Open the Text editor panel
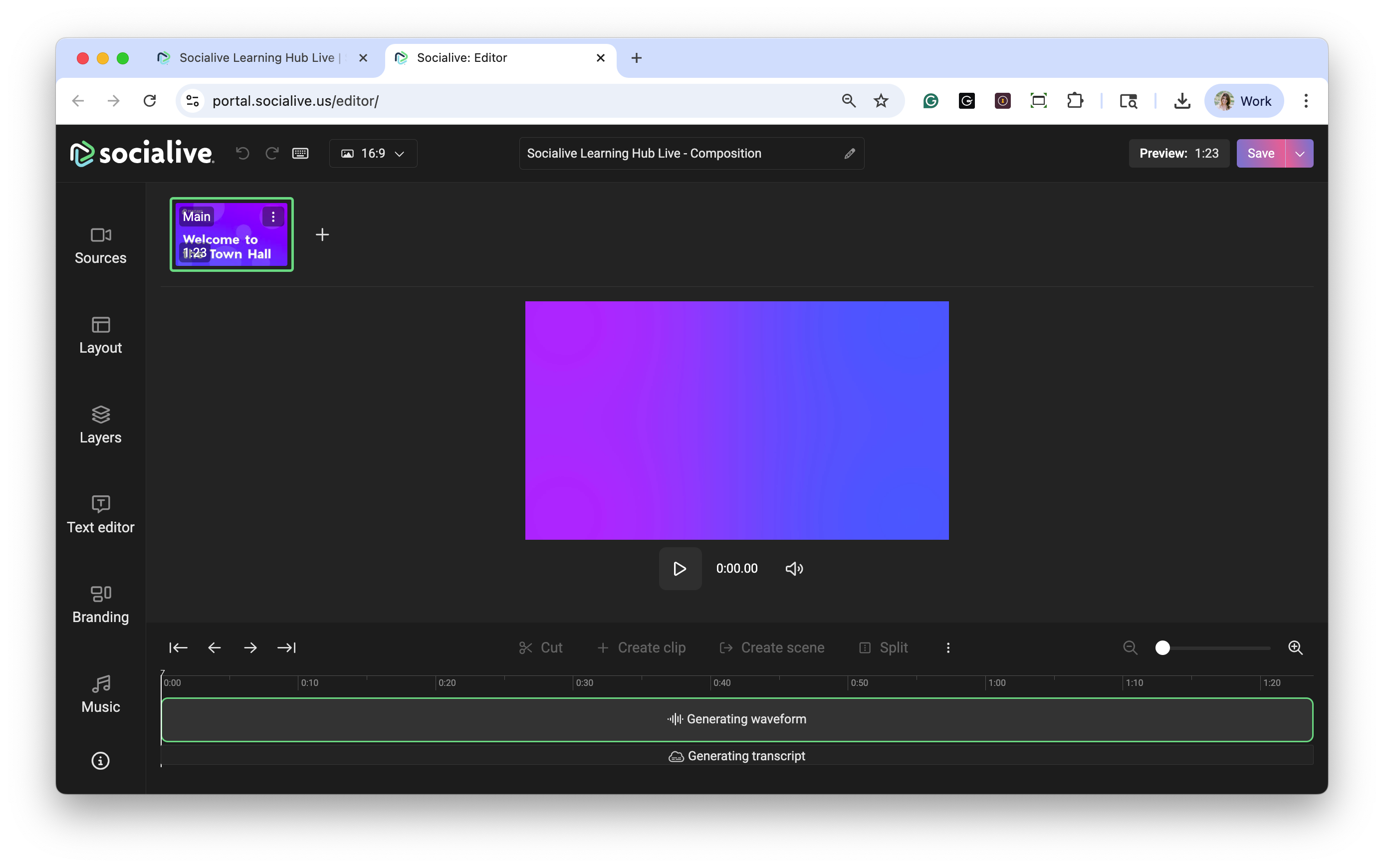1384x868 pixels. coord(100,514)
